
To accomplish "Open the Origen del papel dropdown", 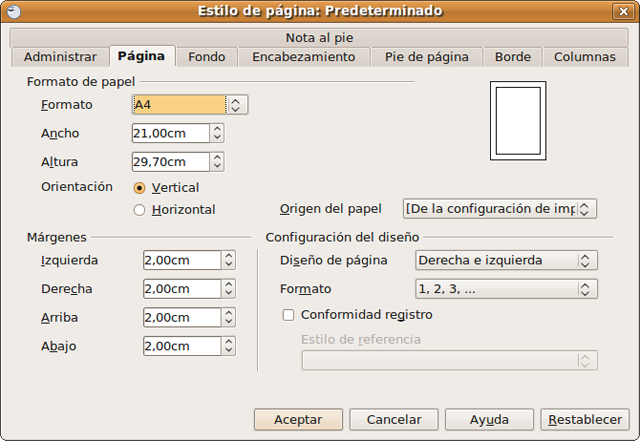I will [x=587, y=209].
